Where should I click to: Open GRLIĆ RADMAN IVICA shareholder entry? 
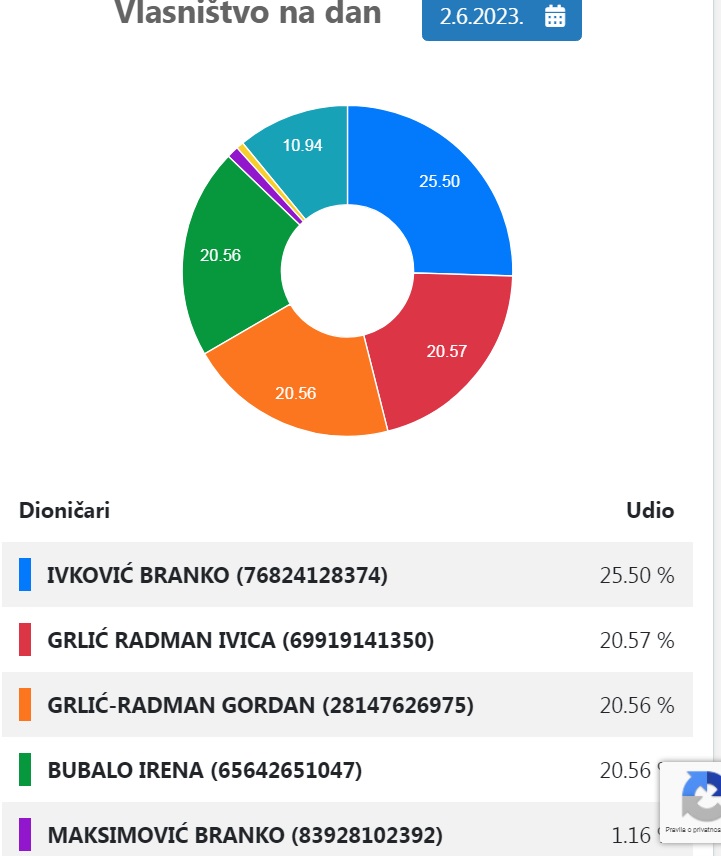tap(240, 640)
